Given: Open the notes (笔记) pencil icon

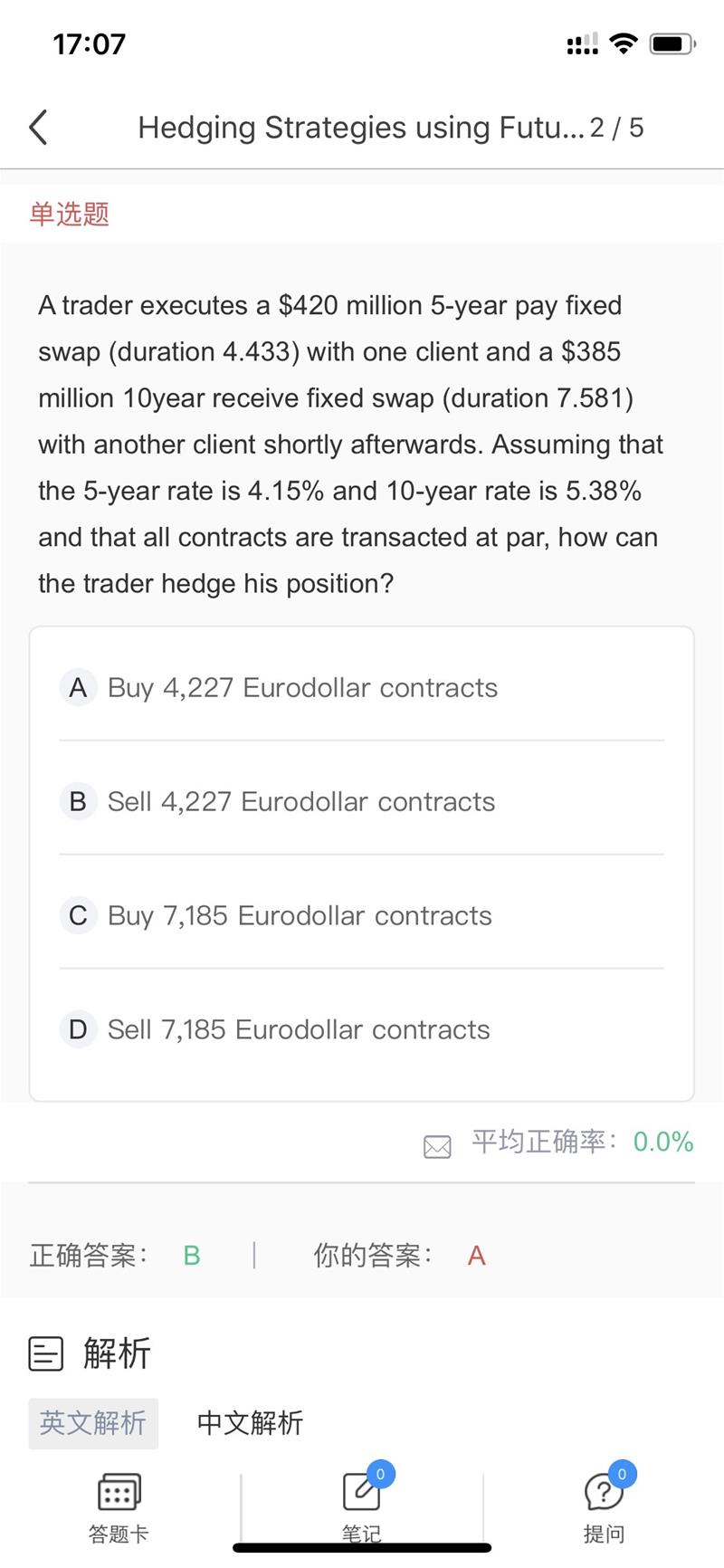Looking at the screenshot, I should tap(361, 1493).
